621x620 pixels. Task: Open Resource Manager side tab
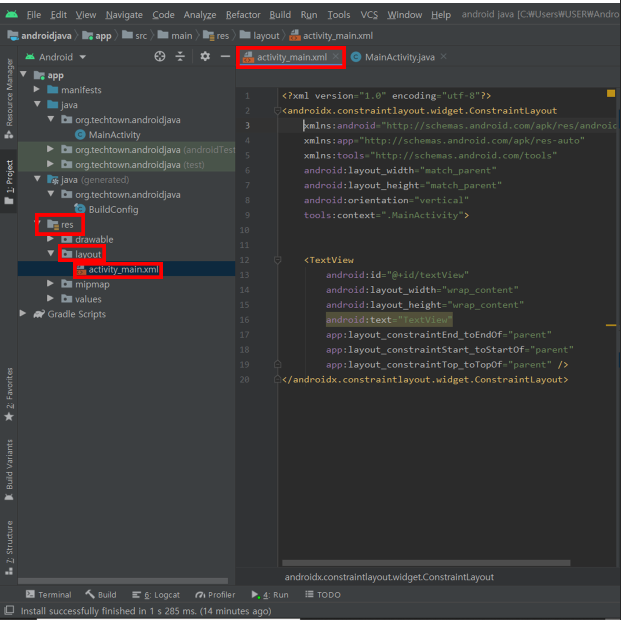tap(9, 99)
